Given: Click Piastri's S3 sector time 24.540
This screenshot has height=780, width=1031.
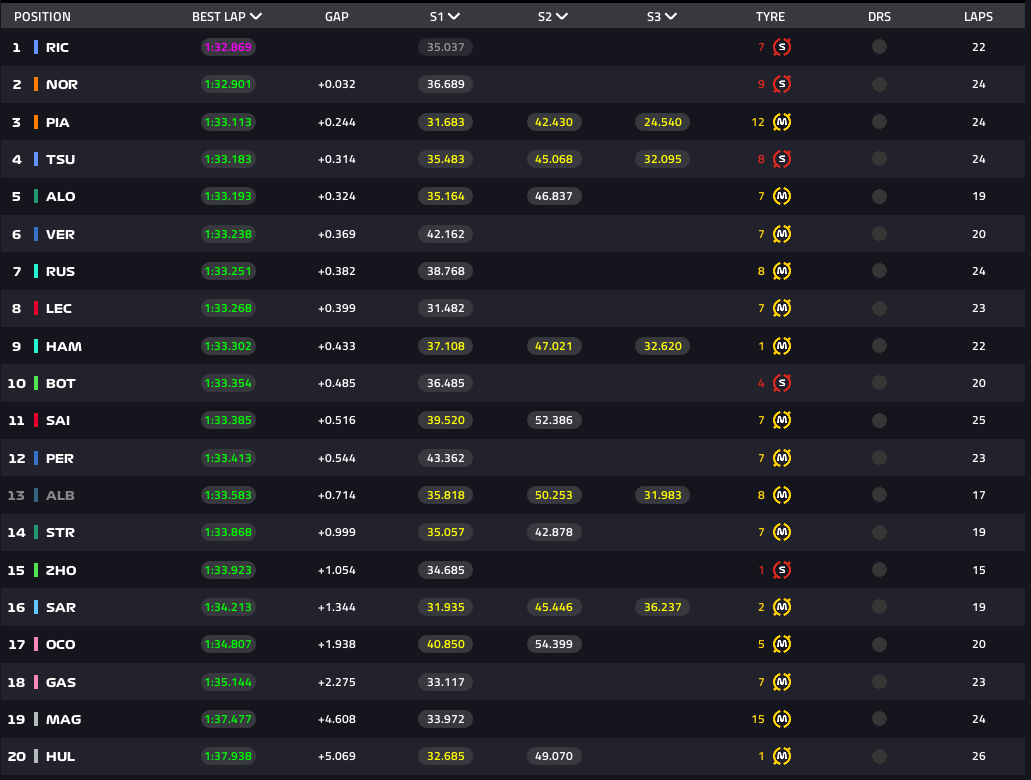Looking at the screenshot, I should (661, 122).
